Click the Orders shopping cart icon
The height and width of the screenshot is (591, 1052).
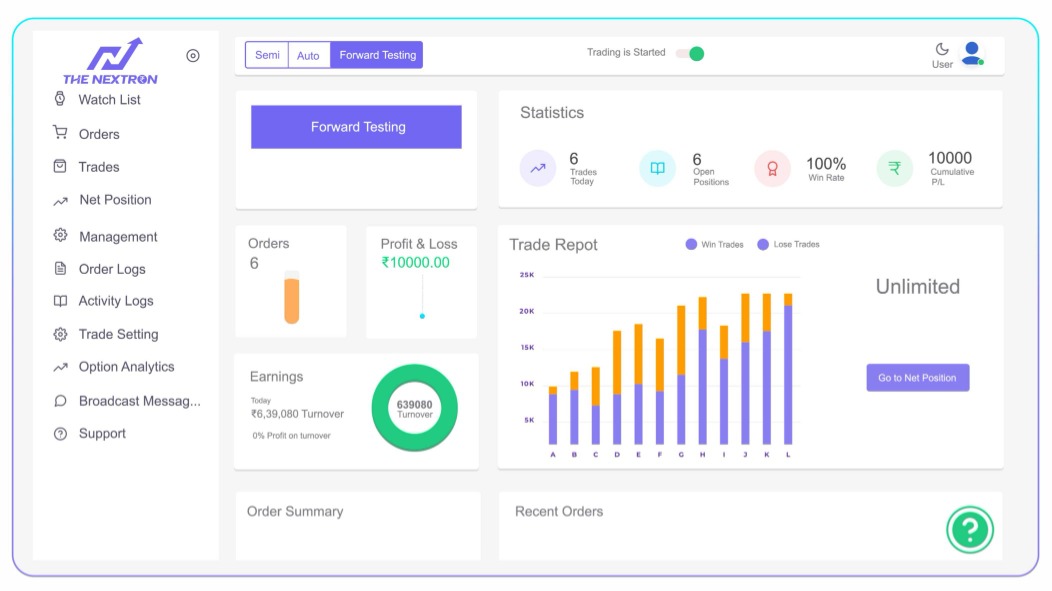click(60, 133)
